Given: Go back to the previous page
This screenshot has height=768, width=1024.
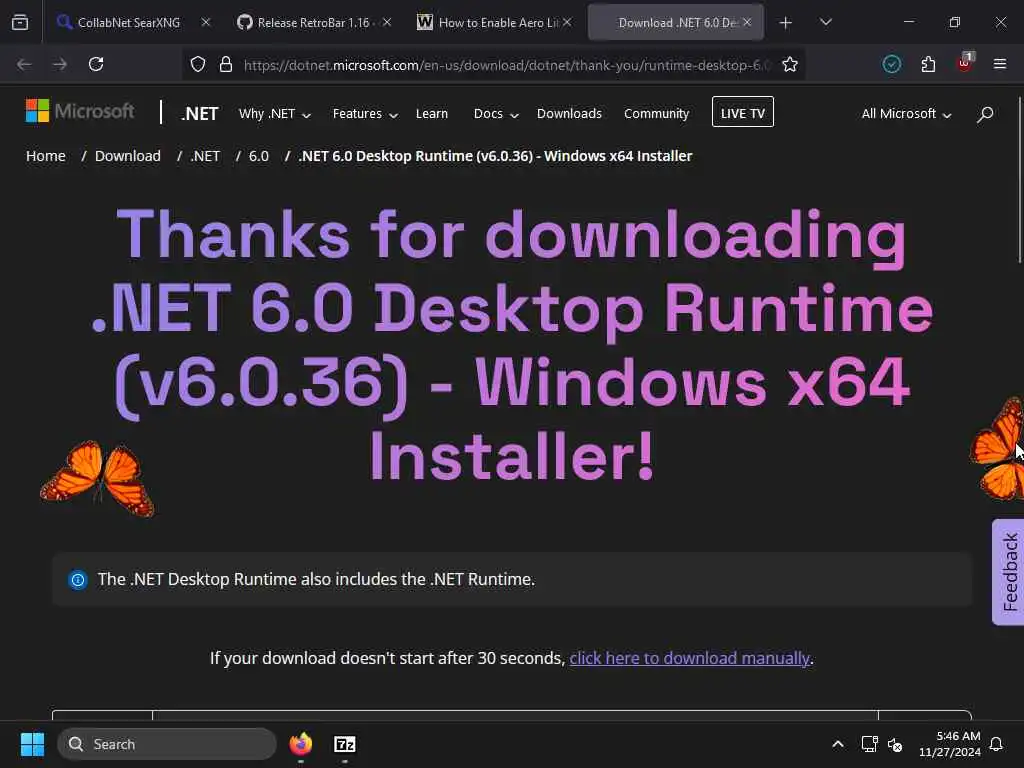Looking at the screenshot, I should point(24,64).
